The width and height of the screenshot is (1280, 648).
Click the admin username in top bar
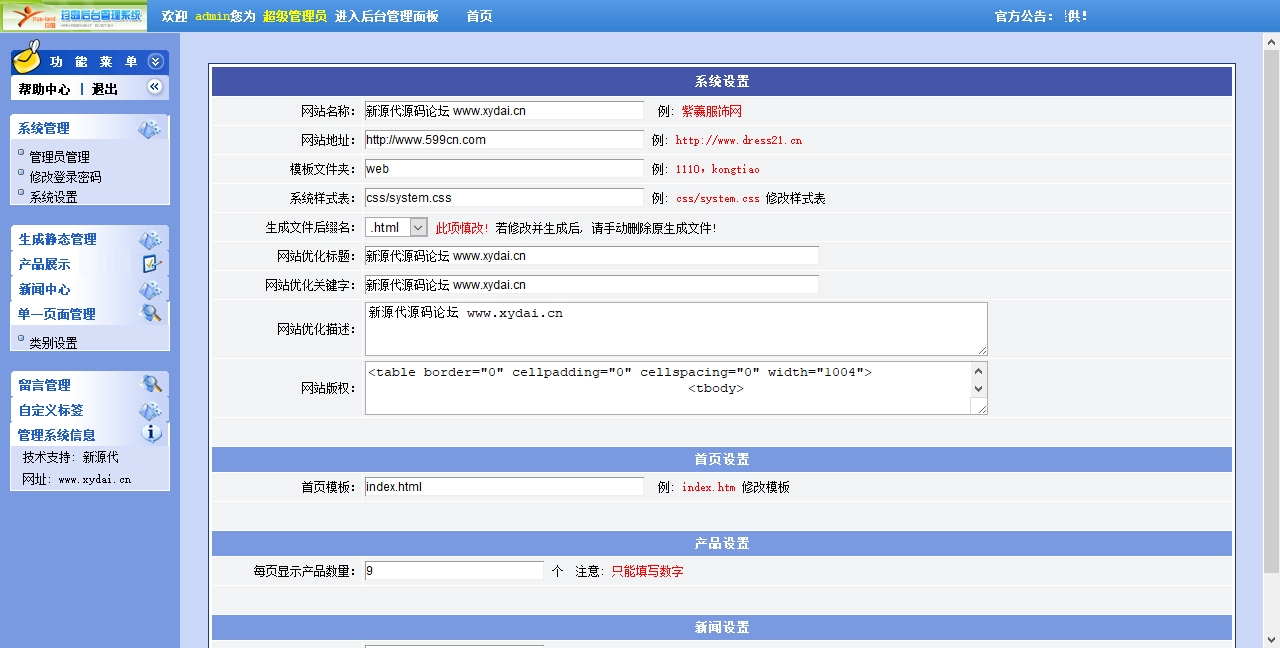point(212,17)
